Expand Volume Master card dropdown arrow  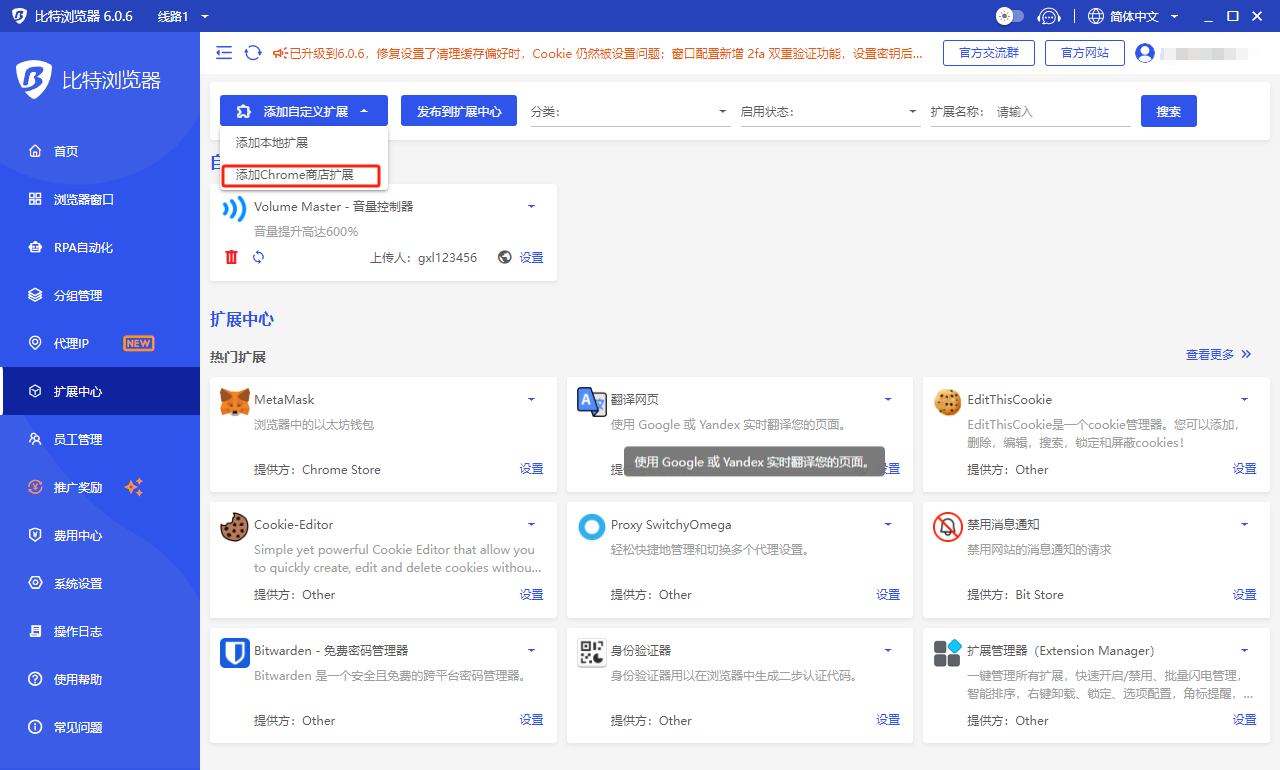(532, 206)
